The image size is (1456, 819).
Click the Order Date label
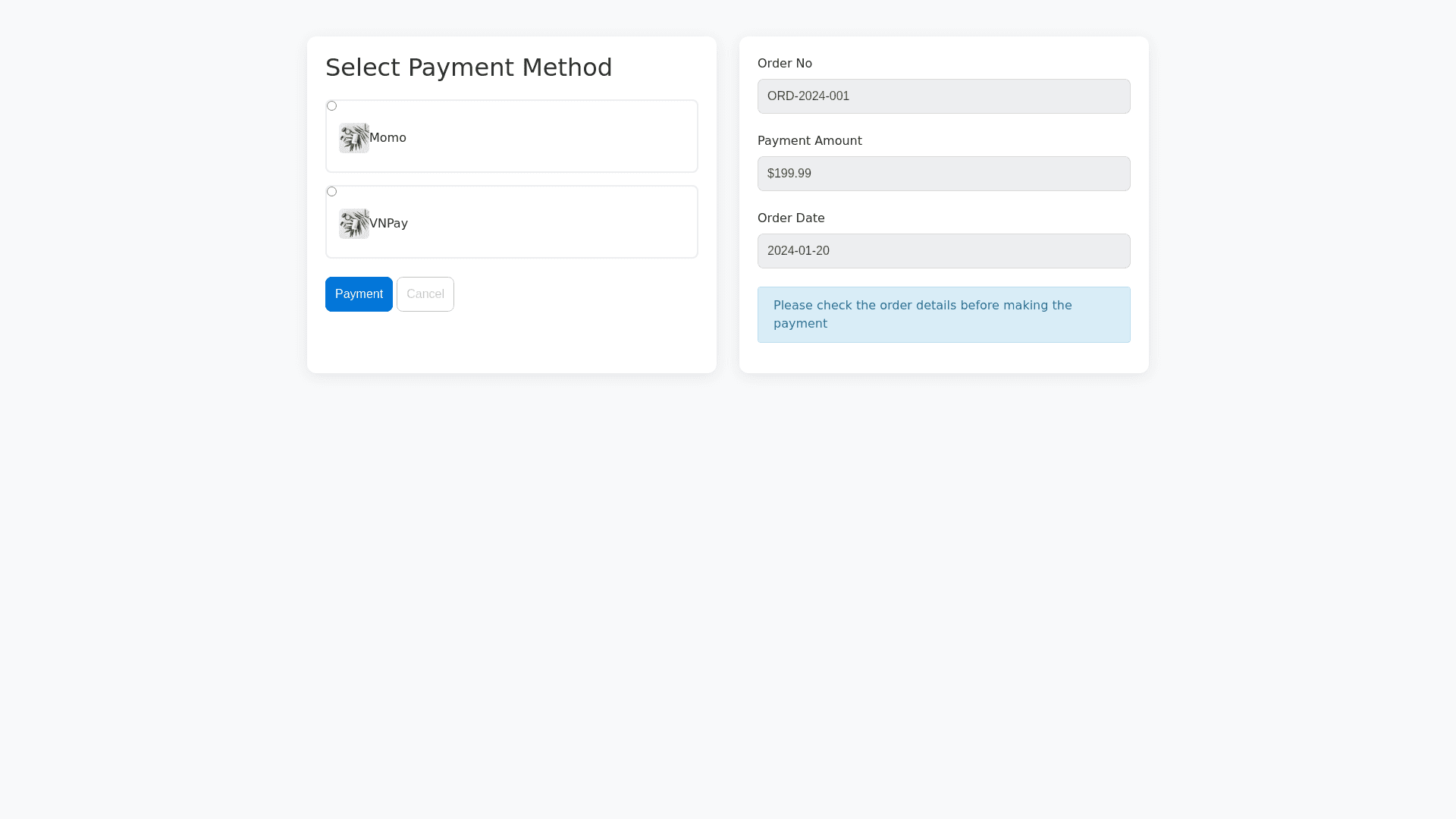[x=791, y=218]
